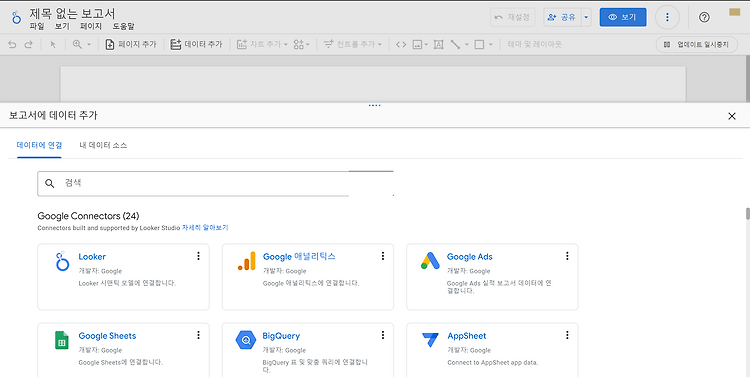Click the 공유 share button
The width and height of the screenshot is (750, 380).
[562, 17]
